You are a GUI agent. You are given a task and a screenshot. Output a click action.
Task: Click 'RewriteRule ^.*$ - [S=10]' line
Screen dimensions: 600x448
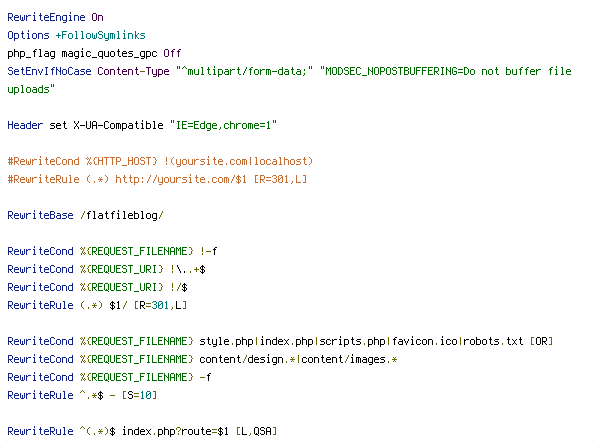tap(82, 395)
